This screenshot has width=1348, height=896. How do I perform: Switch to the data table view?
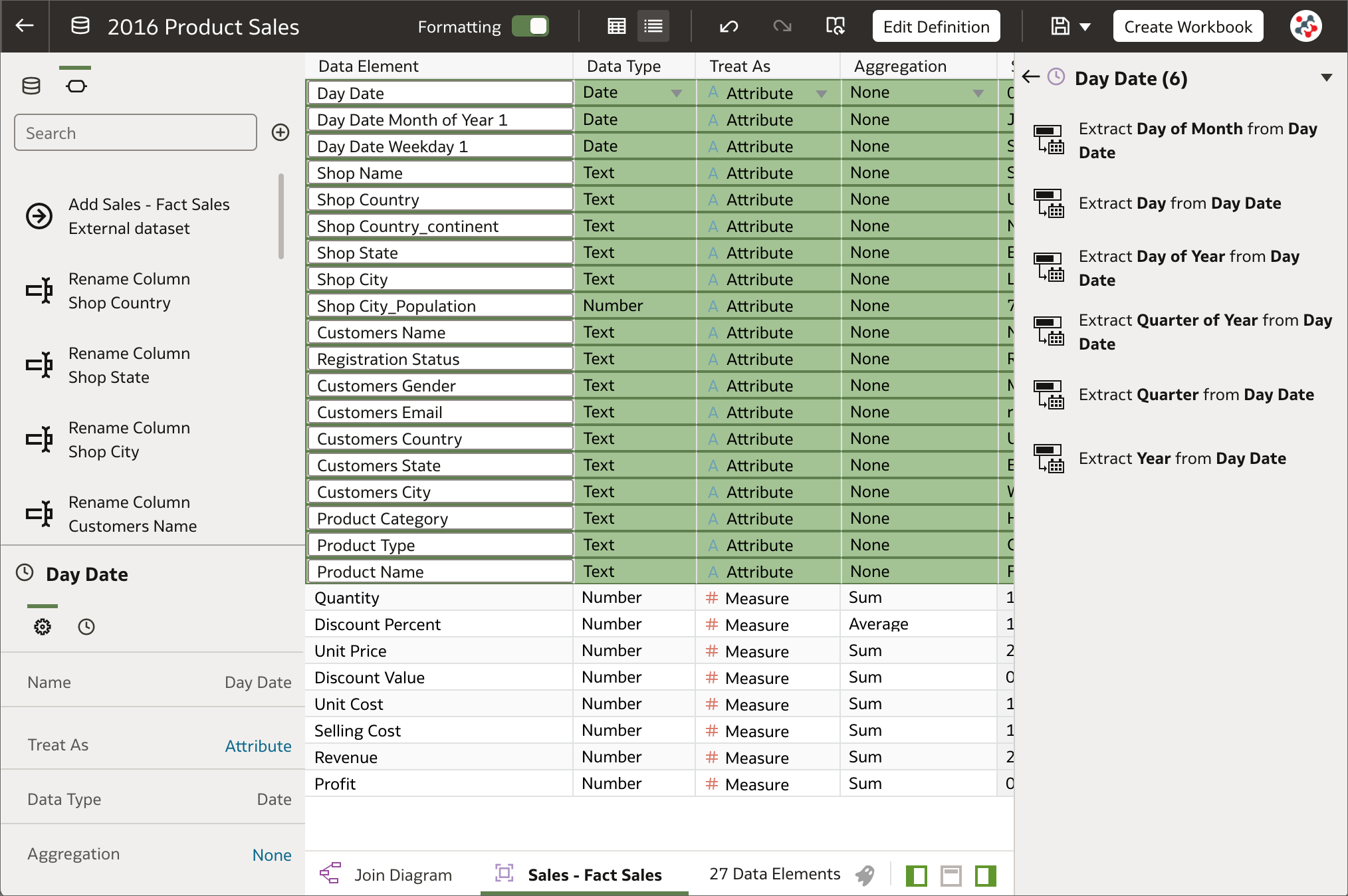click(616, 26)
